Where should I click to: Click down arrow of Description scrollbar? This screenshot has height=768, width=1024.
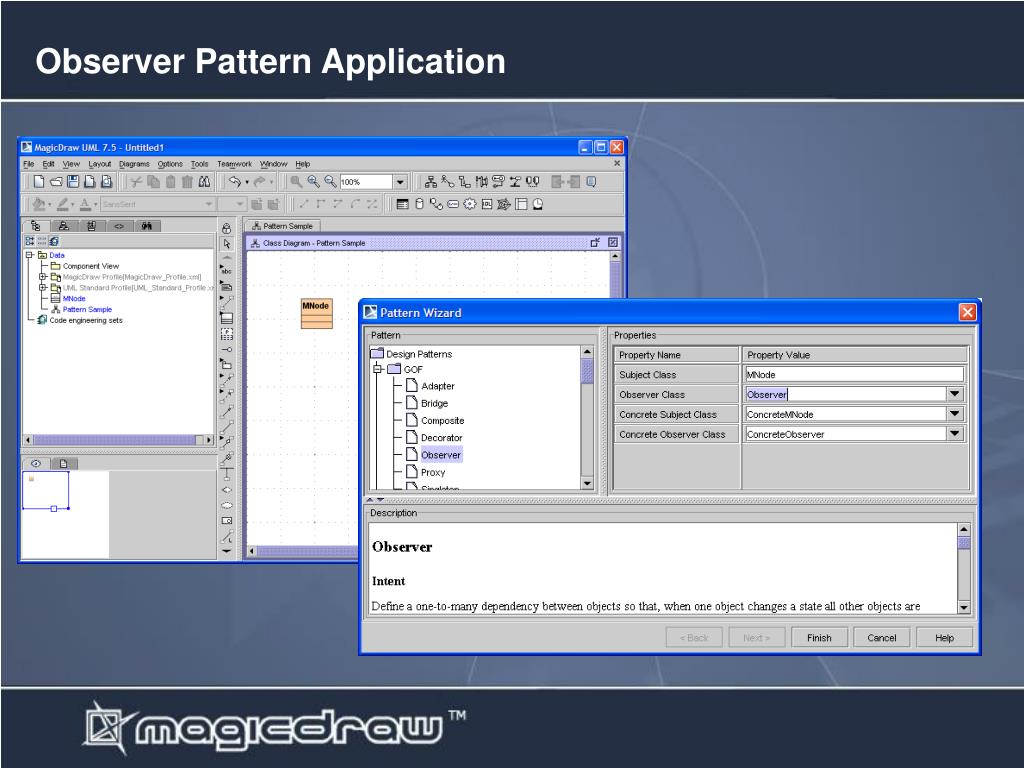click(x=964, y=607)
